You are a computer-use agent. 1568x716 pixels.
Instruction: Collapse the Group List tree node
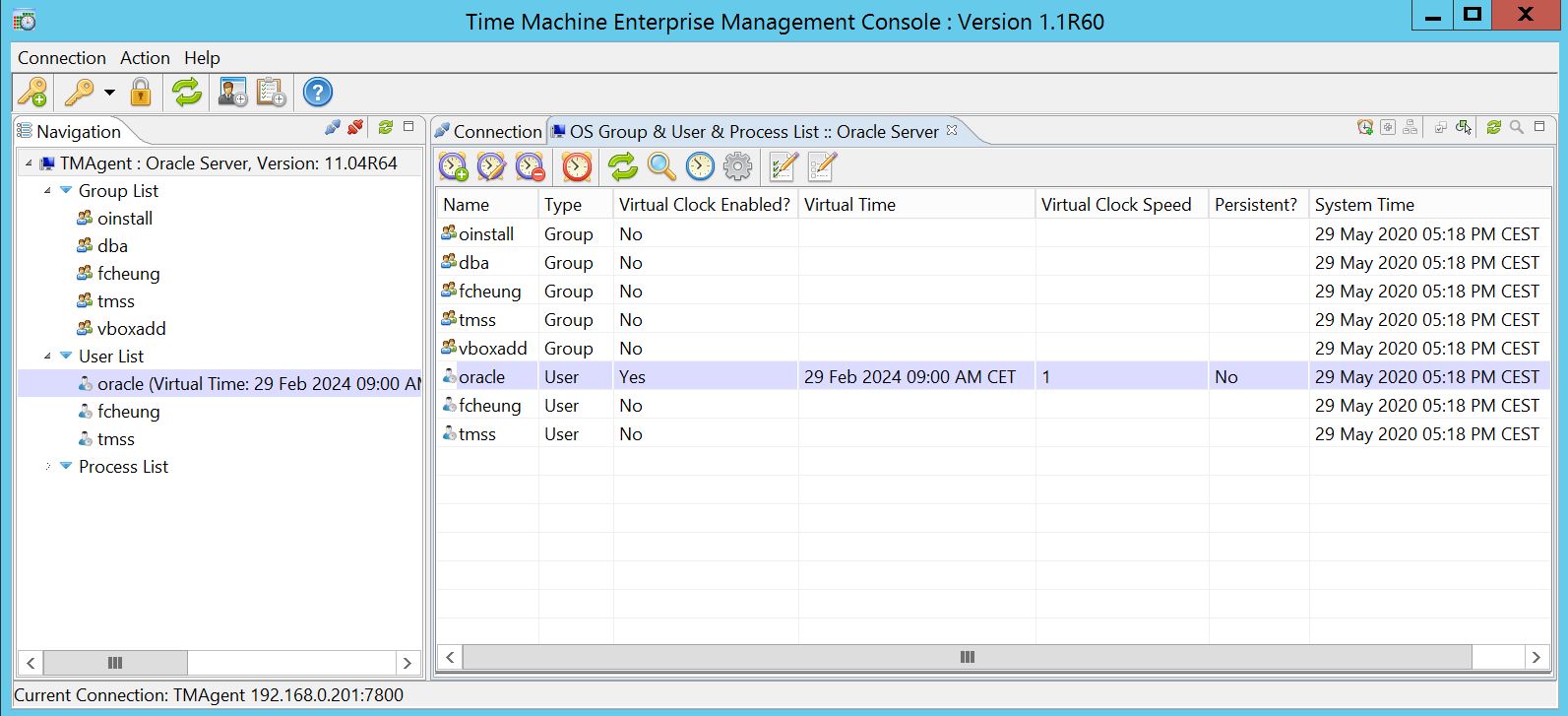(x=47, y=191)
